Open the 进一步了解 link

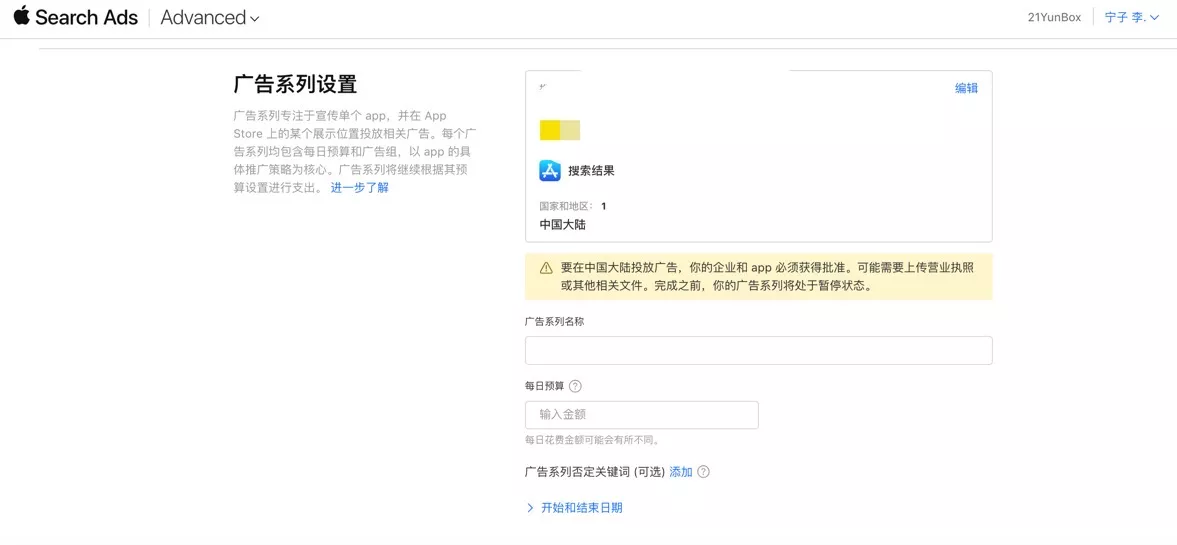click(359, 188)
